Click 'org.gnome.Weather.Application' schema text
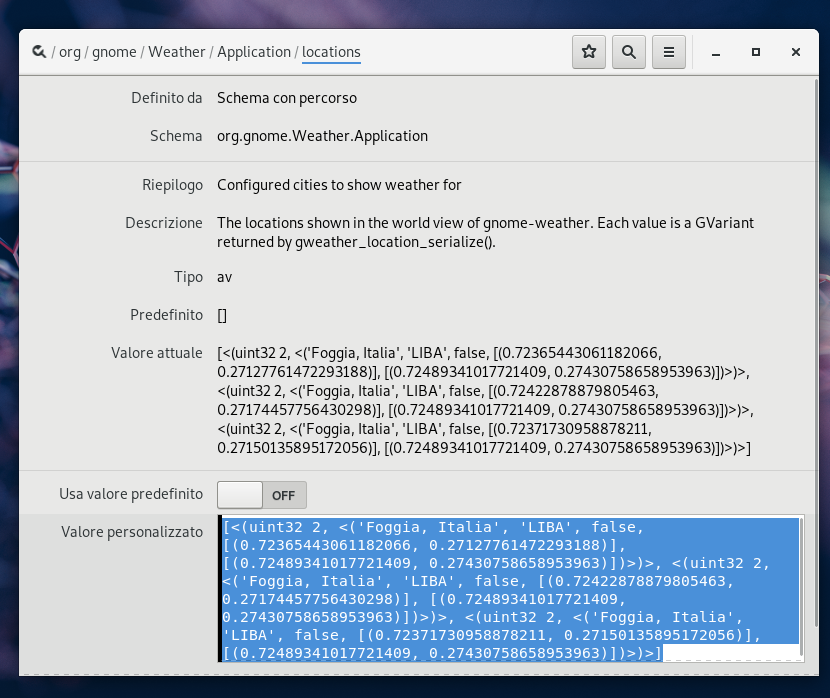830x698 pixels. coord(322,136)
